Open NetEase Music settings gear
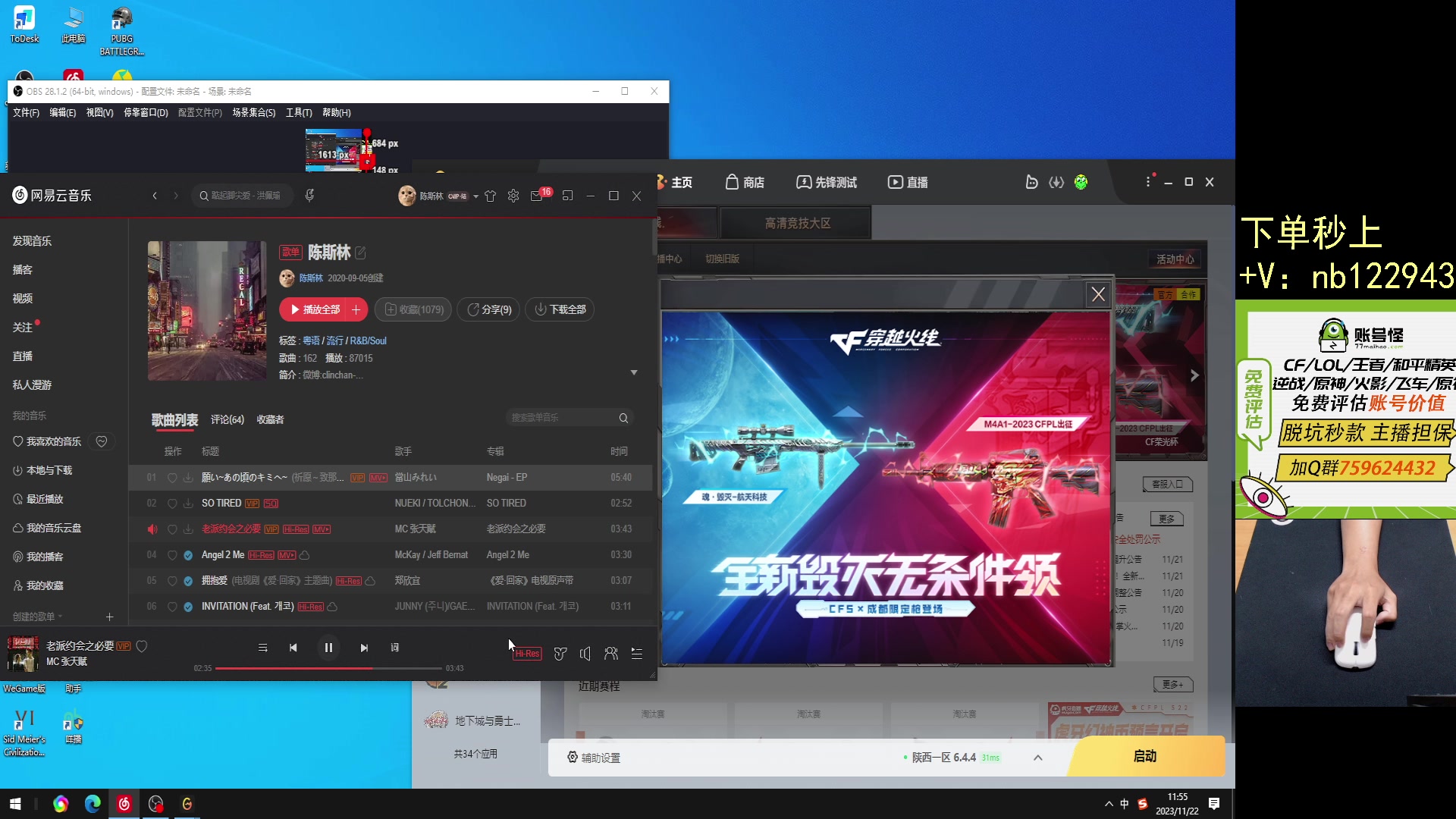This screenshot has height=819, width=1456. pos(513,196)
